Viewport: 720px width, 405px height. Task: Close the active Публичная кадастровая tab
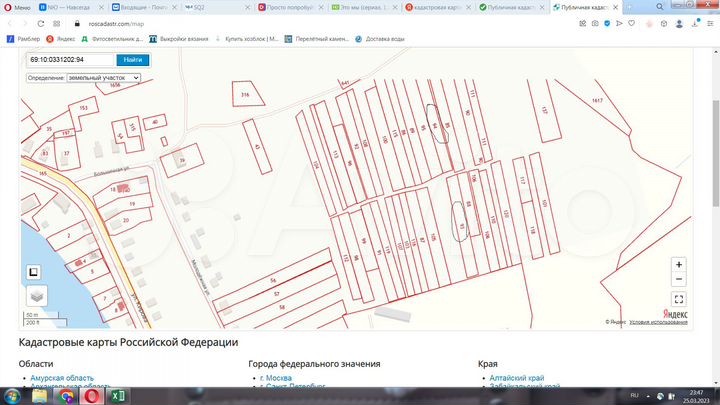pyautogui.click(x=615, y=7)
